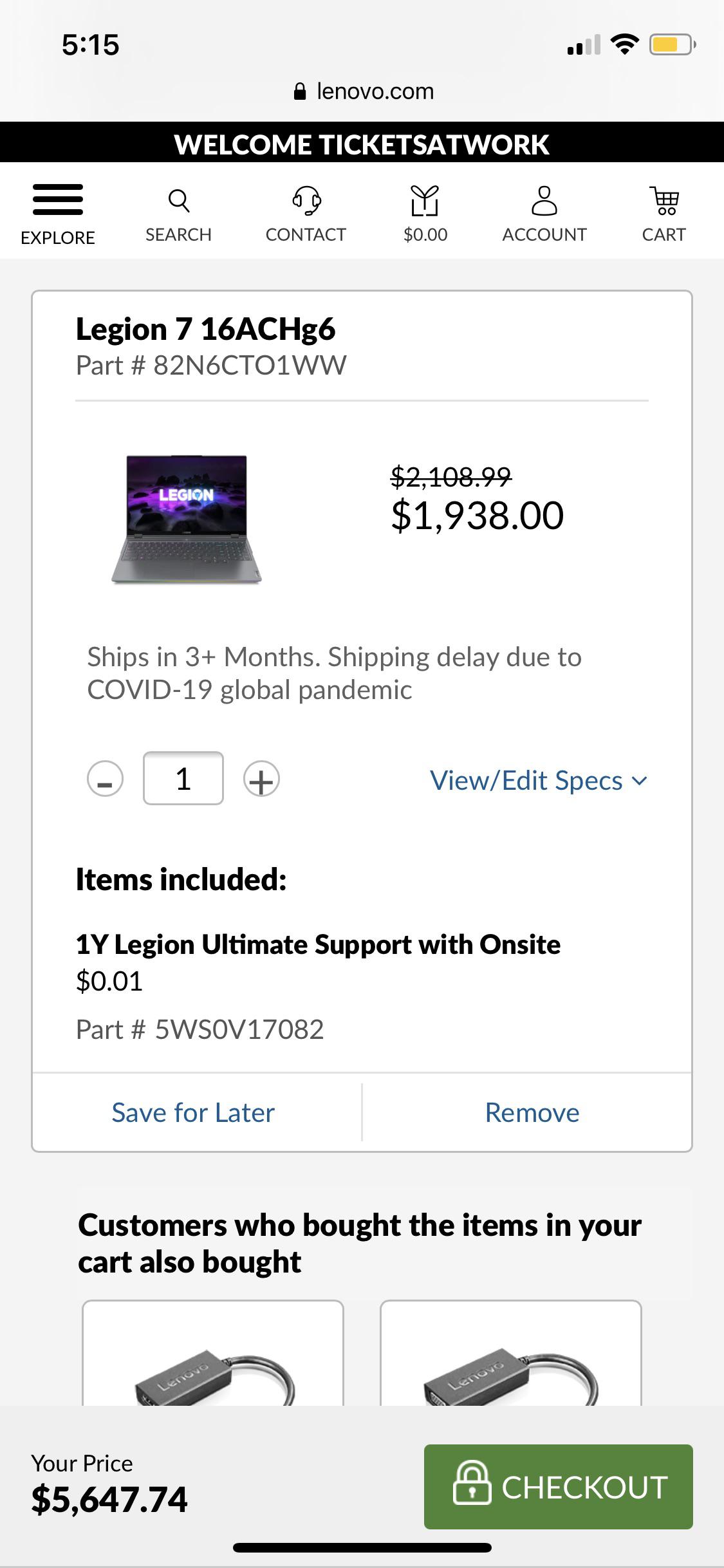Open Contact headset icon
The image size is (724, 1568).
(x=306, y=201)
